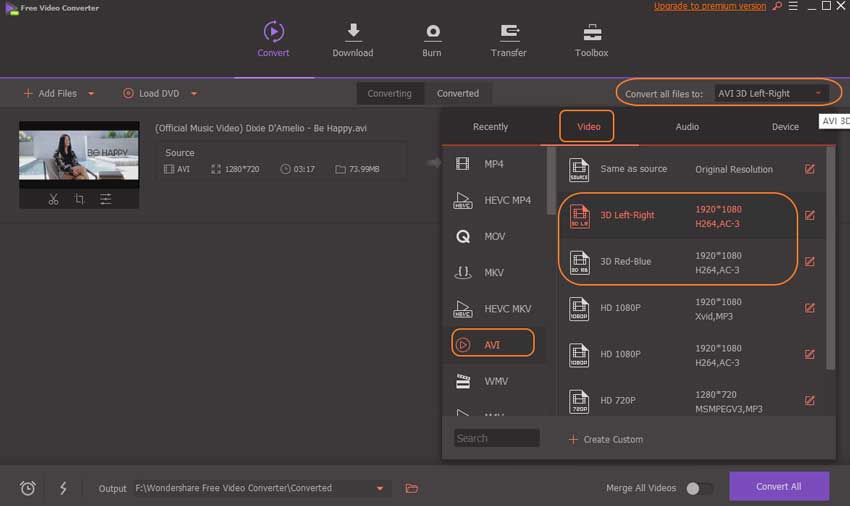Expand the Load DVD dropdown arrow
This screenshot has width=850, height=506.
coord(194,93)
